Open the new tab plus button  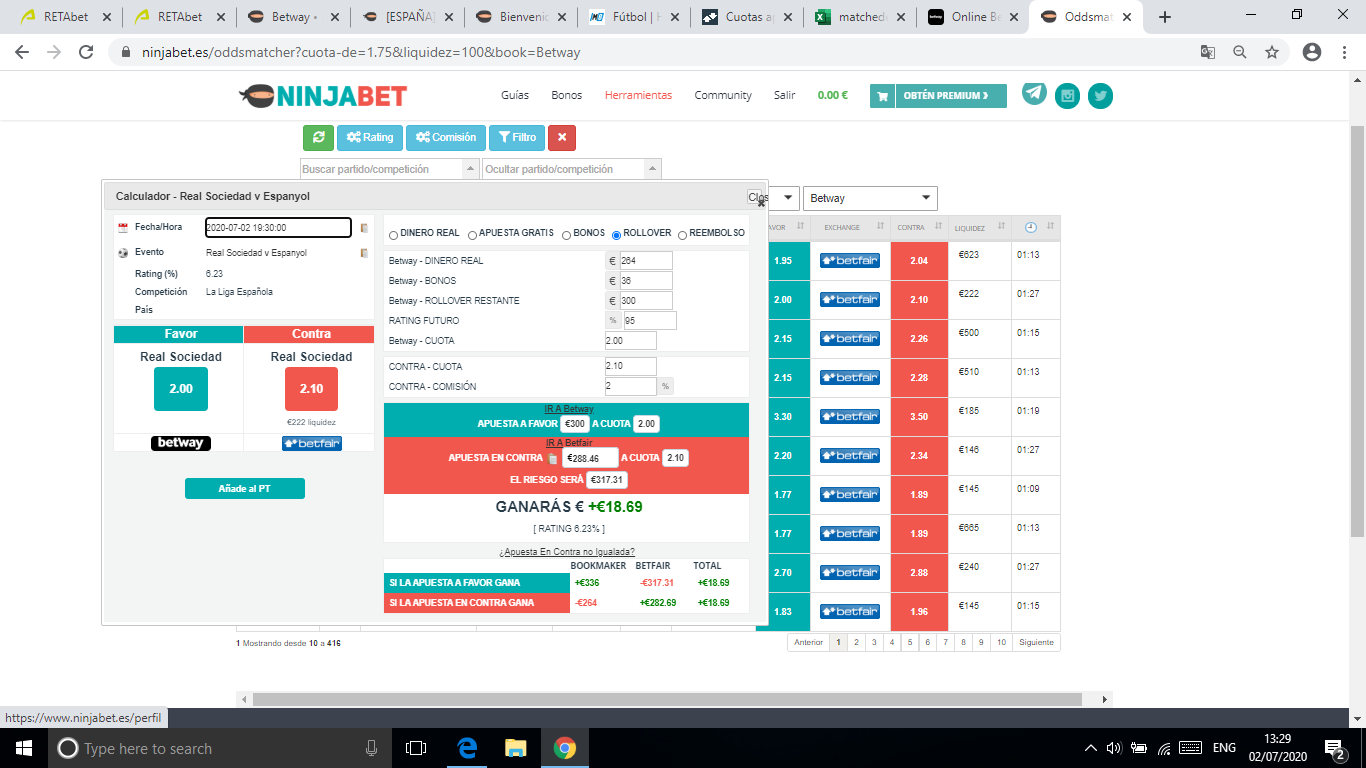1164,17
